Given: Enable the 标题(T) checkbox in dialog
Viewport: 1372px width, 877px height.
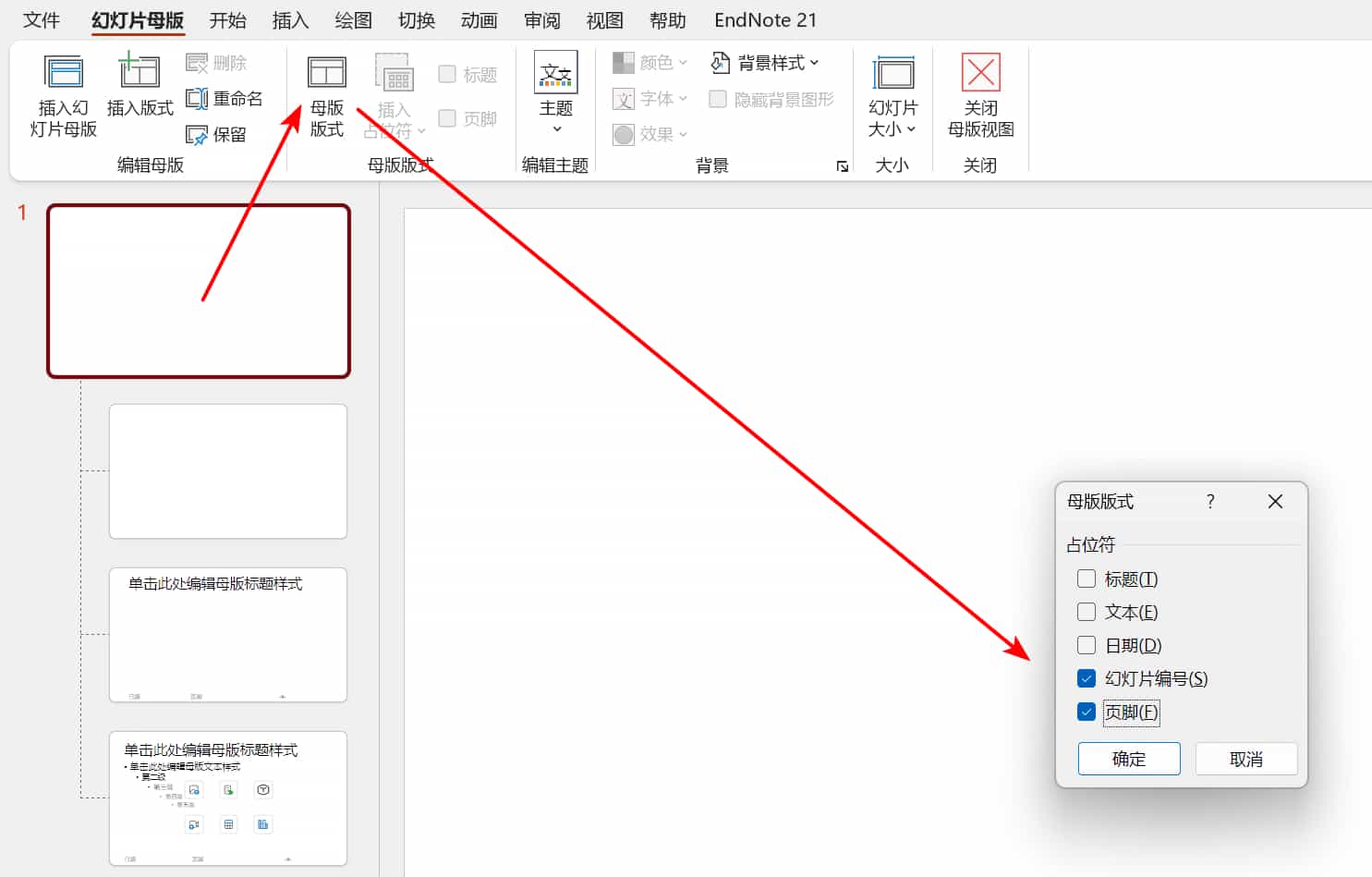Looking at the screenshot, I should click(x=1087, y=579).
